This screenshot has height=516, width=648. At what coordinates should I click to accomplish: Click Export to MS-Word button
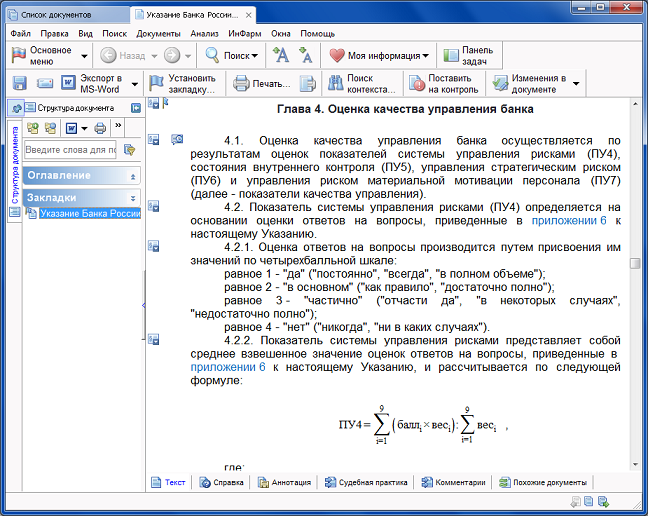pyautogui.click(x=95, y=83)
